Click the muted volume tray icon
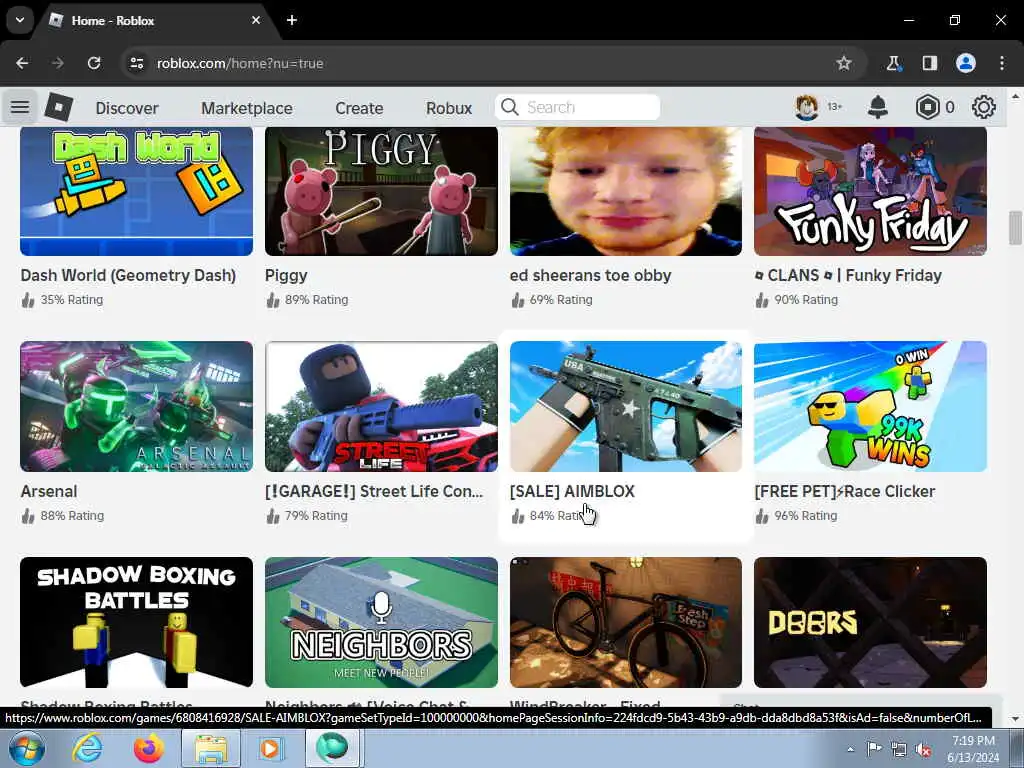This screenshot has width=1024, height=768. click(x=923, y=749)
